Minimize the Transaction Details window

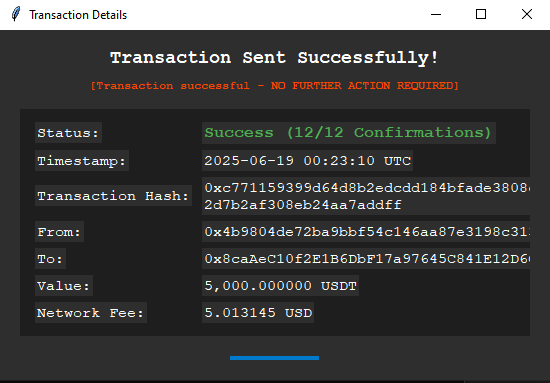436,14
